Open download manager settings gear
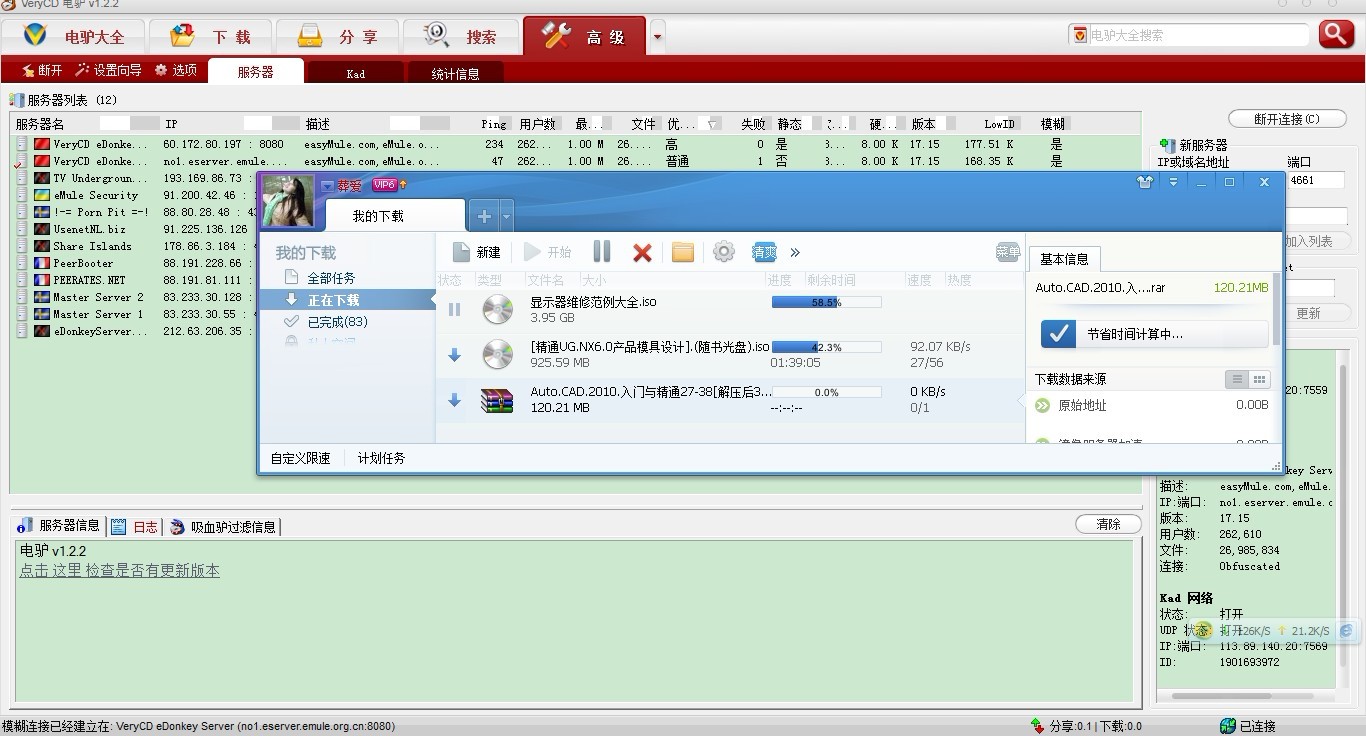1366x736 pixels. [724, 252]
